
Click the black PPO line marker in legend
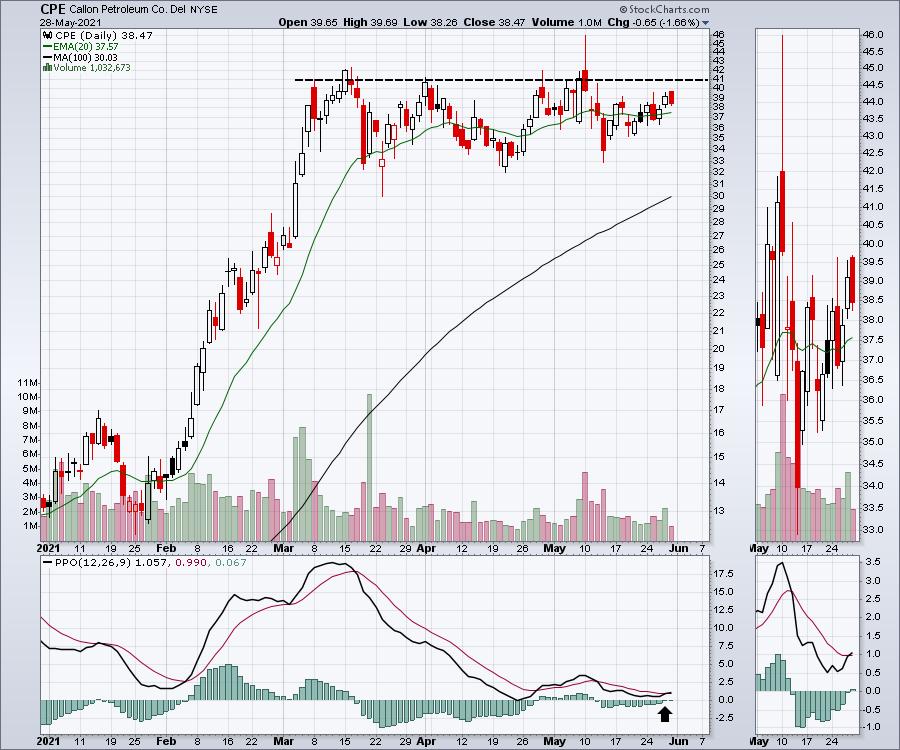48,562
